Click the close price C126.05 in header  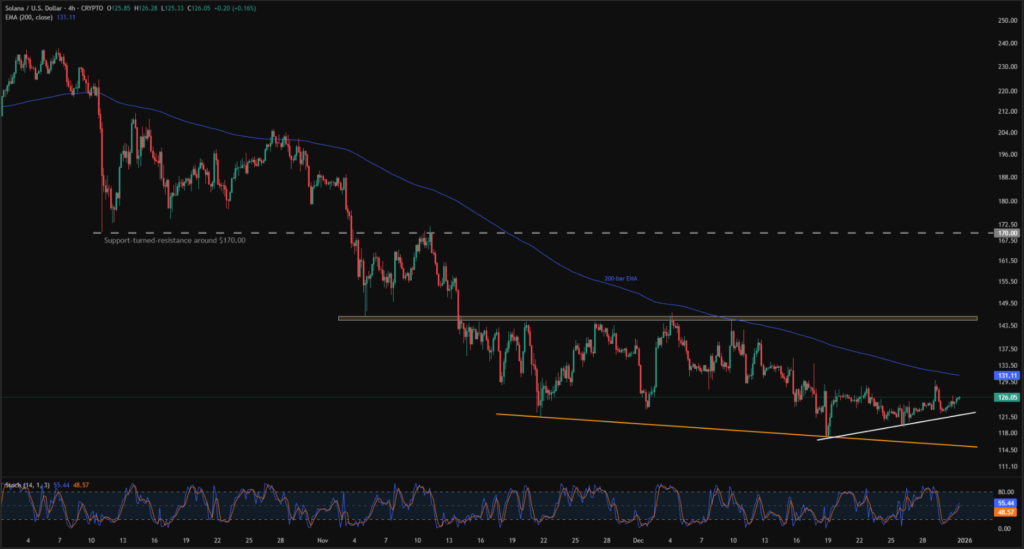point(198,8)
